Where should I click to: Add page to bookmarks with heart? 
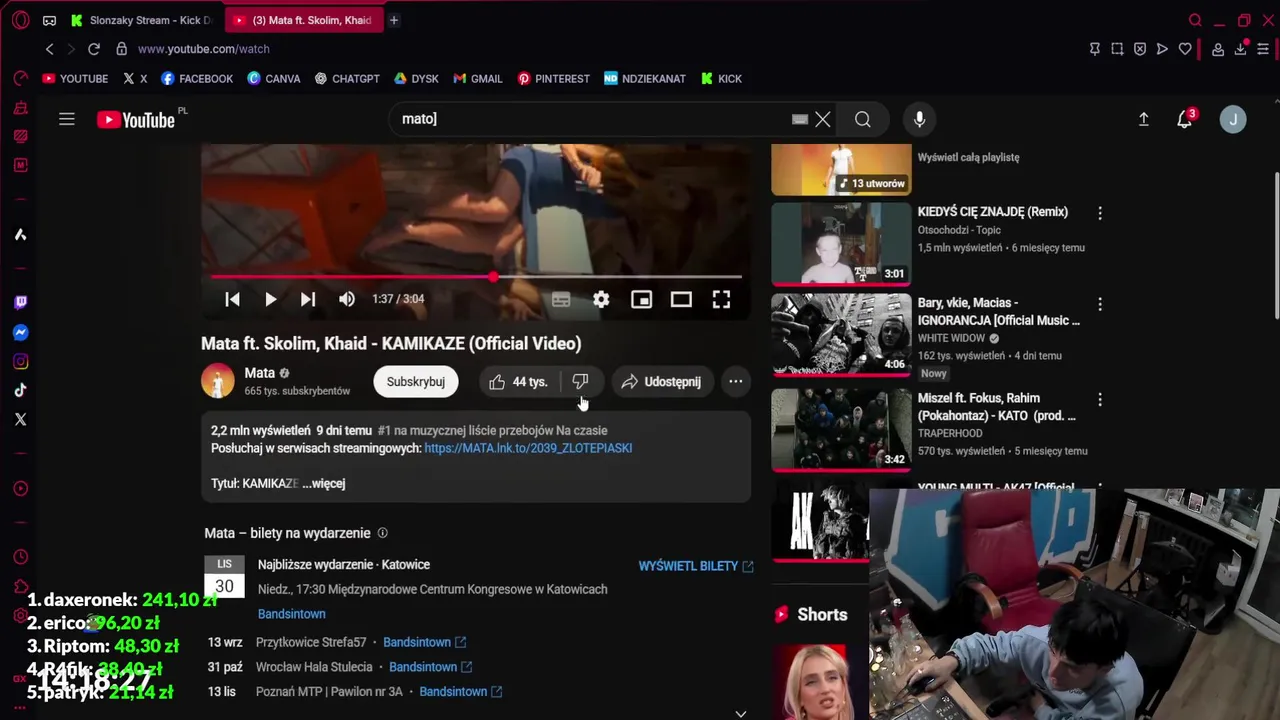[x=1185, y=49]
